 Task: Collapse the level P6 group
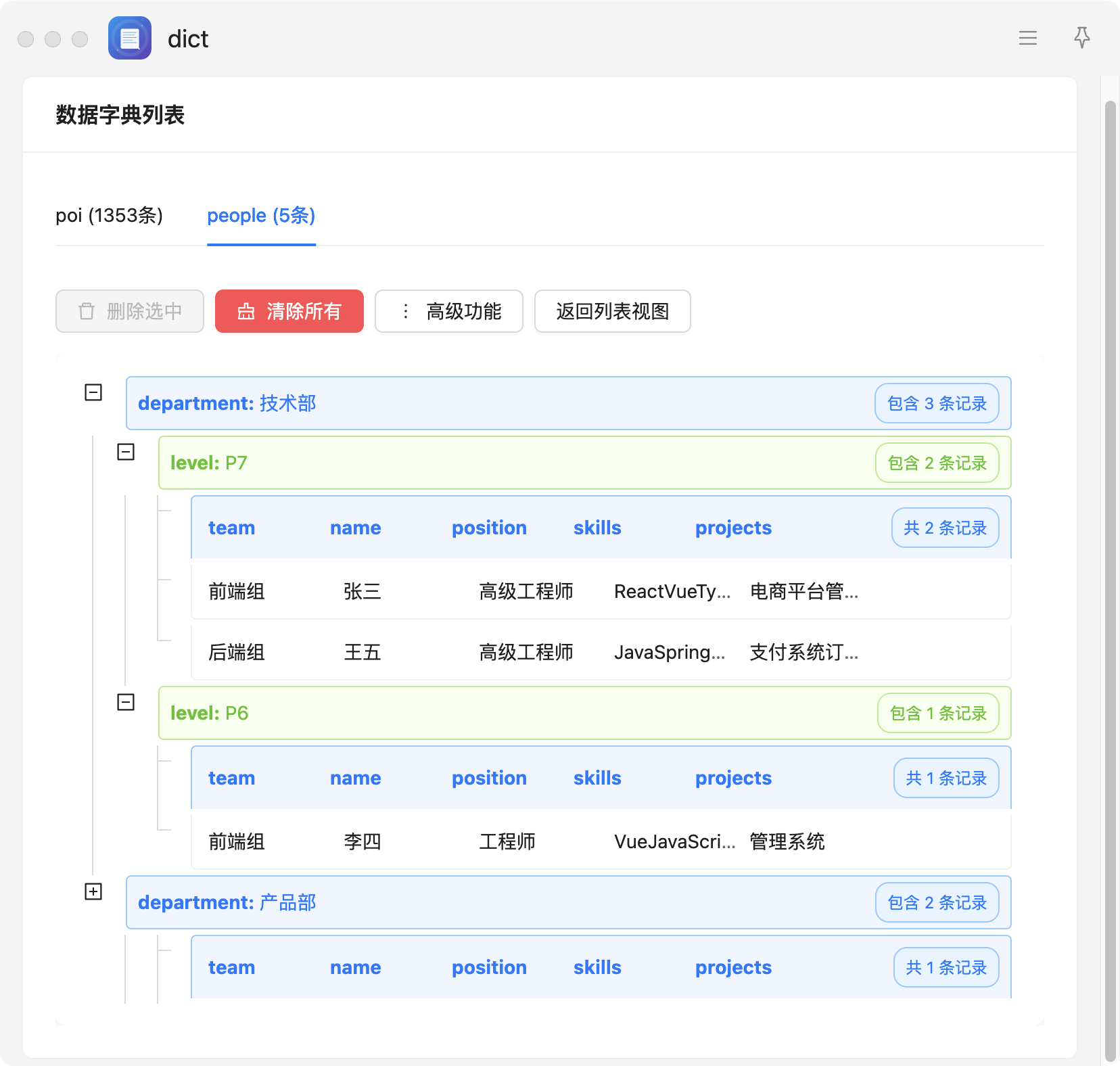[x=126, y=702]
